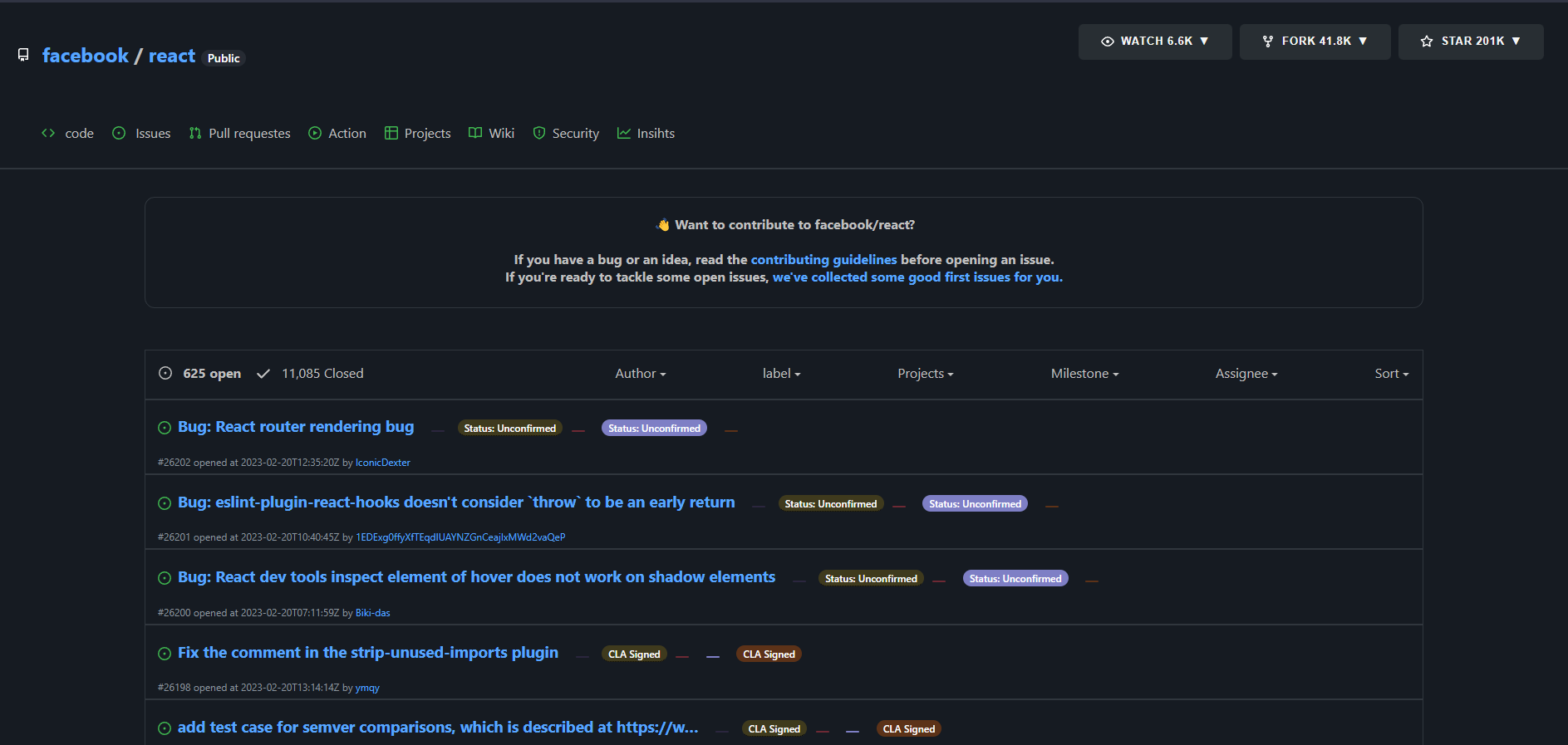Click the checkmark icon beside 11,085 Closed
This screenshot has width=1568, height=745.
pos(263,374)
